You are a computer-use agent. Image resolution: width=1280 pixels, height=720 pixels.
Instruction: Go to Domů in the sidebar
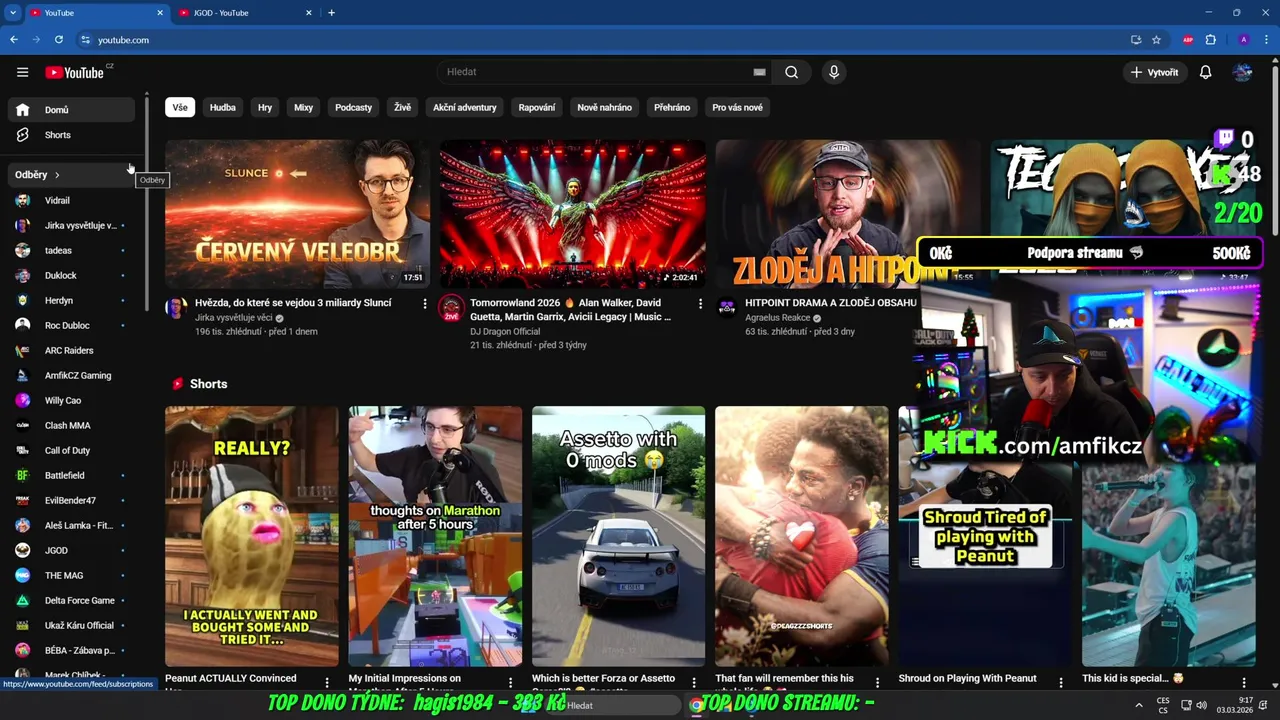point(70,110)
